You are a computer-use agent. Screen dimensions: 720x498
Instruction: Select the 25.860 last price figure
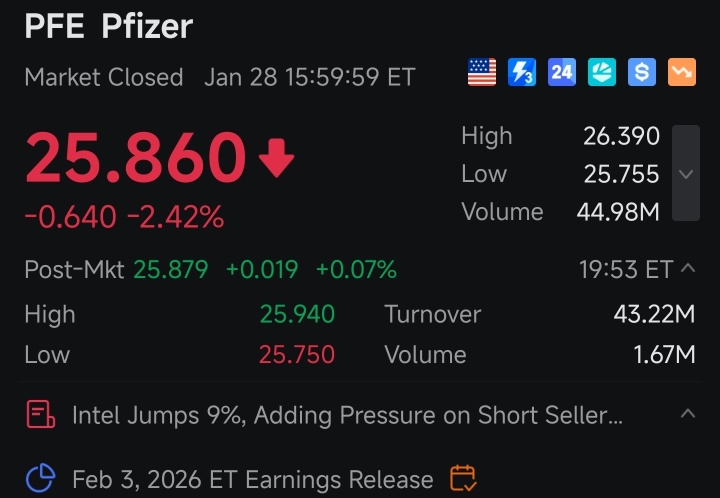[135, 157]
